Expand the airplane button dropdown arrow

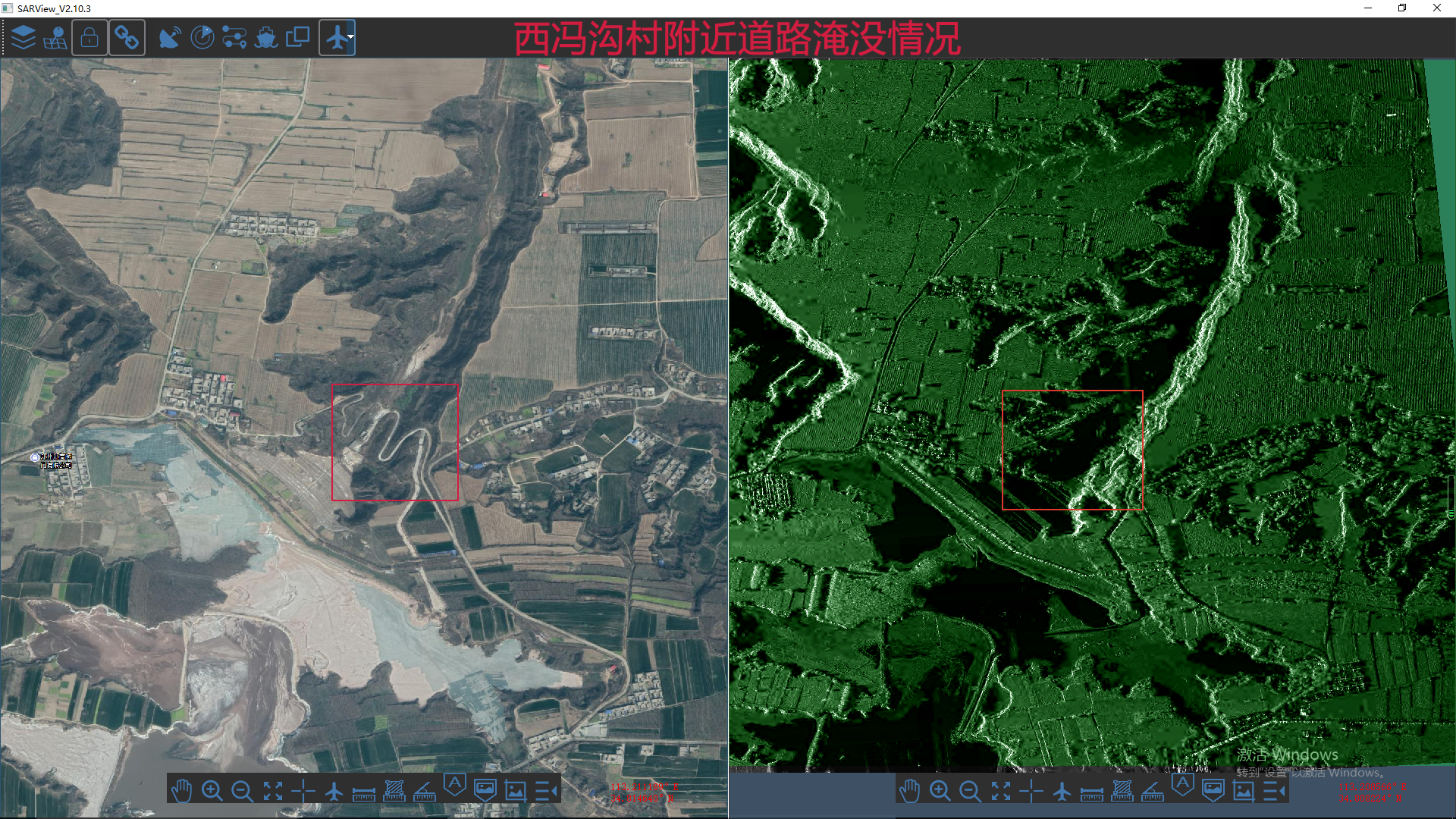(351, 37)
